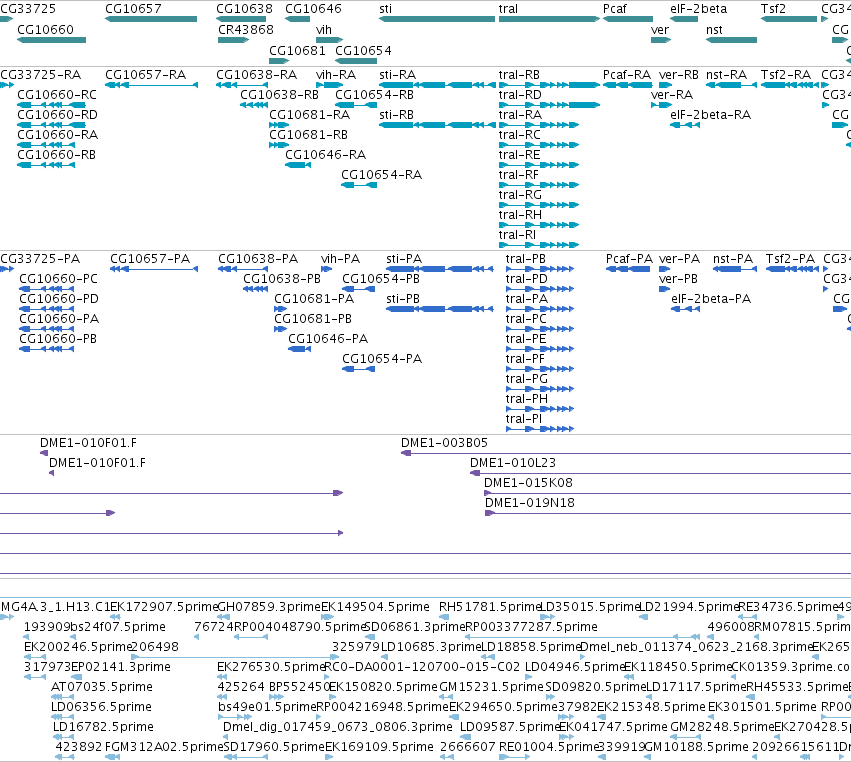
Task: Click the CR43868 gene feature
Action: coord(233,40)
